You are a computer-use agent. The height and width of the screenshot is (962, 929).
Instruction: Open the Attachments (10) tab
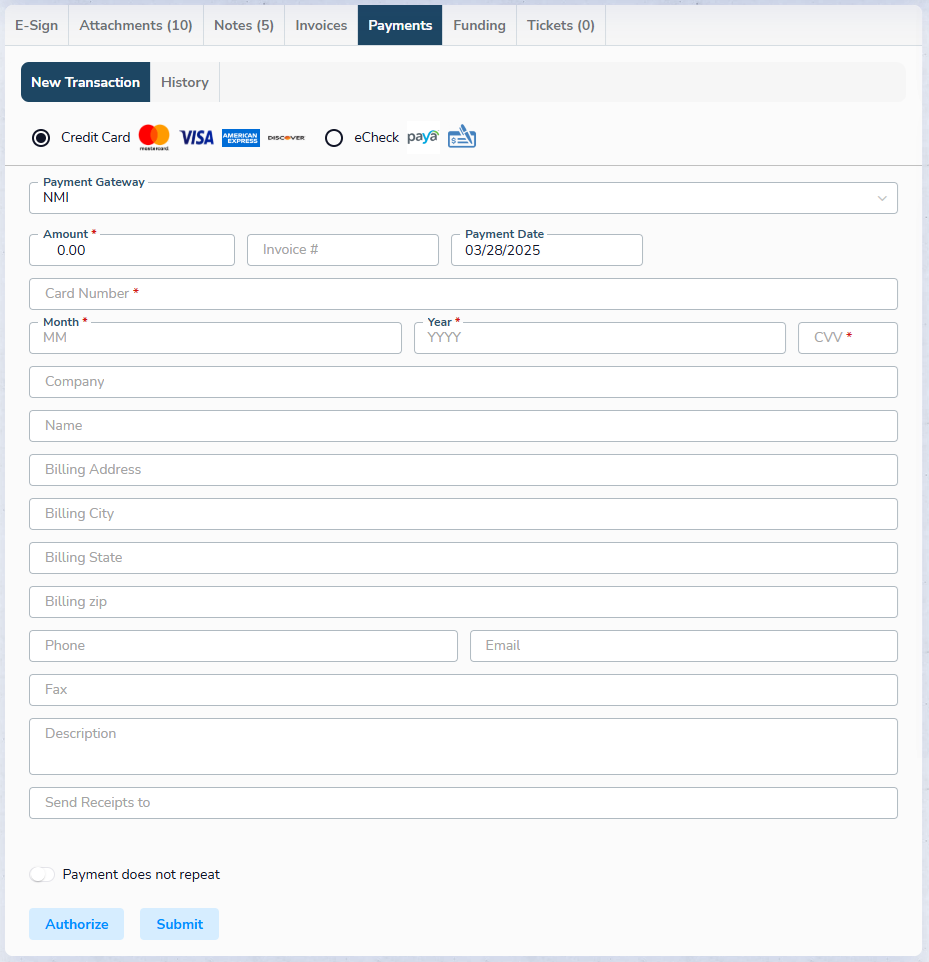[136, 25]
